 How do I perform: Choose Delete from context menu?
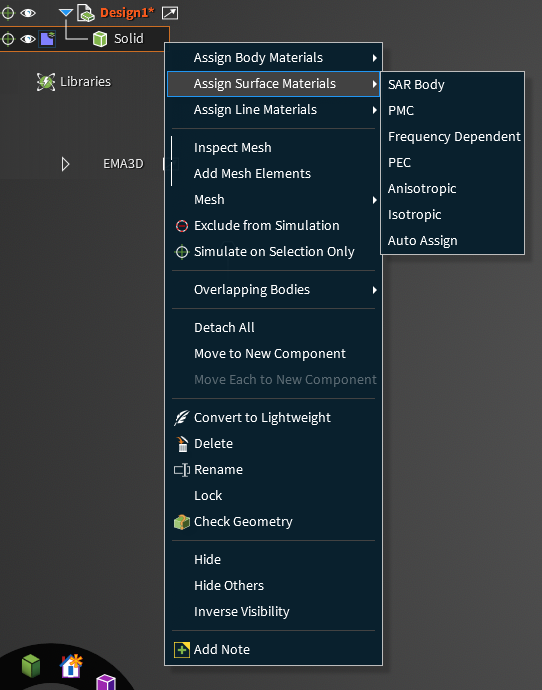[x=273, y=444]
